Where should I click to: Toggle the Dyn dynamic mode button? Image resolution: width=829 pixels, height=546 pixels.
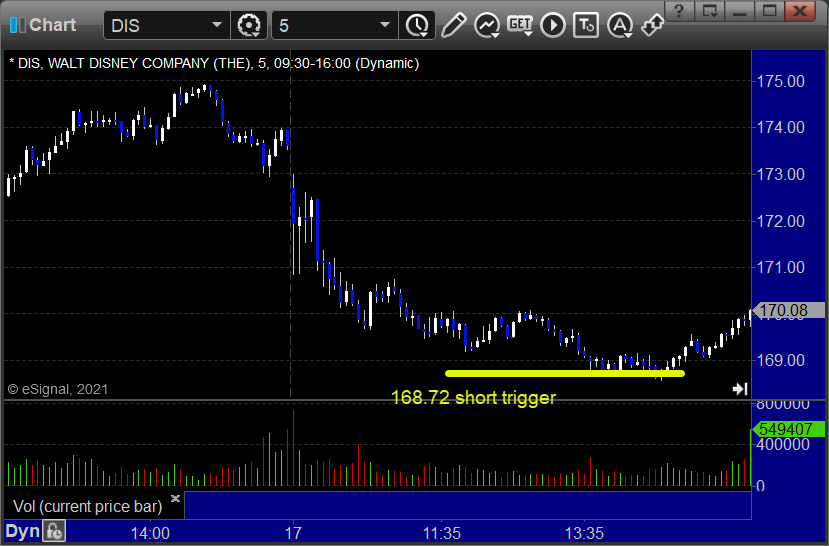22,531
